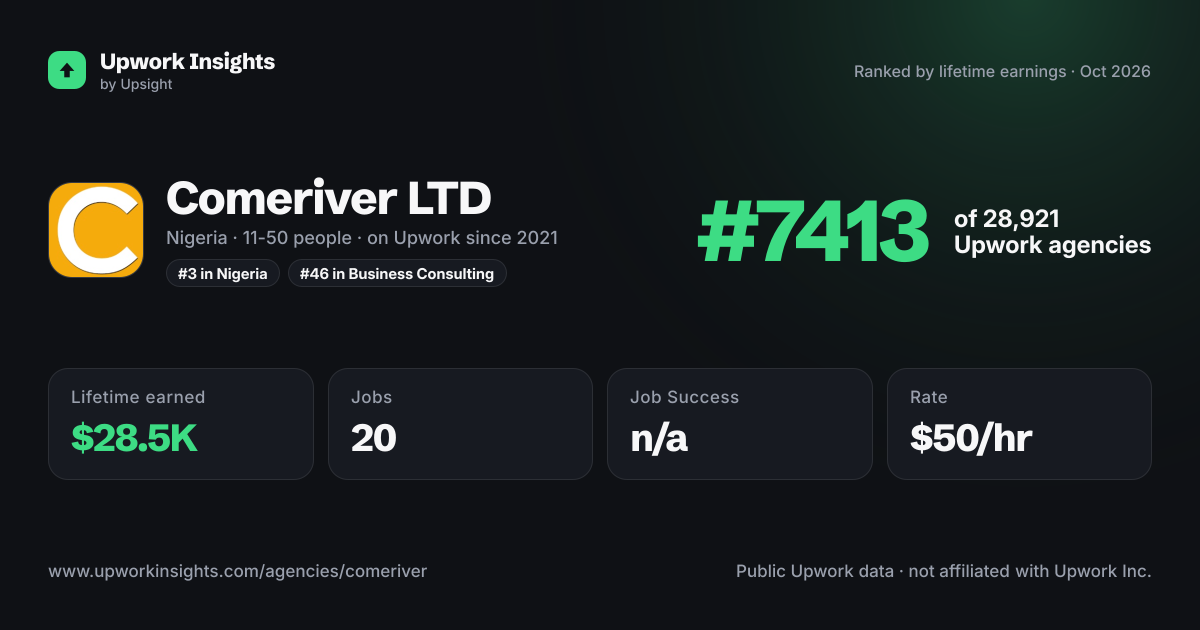Click 'Ranked by lifetime earnings · Oct 2026' text
This screenshot has height=630, width=1200.
(x=1002, y=72)
